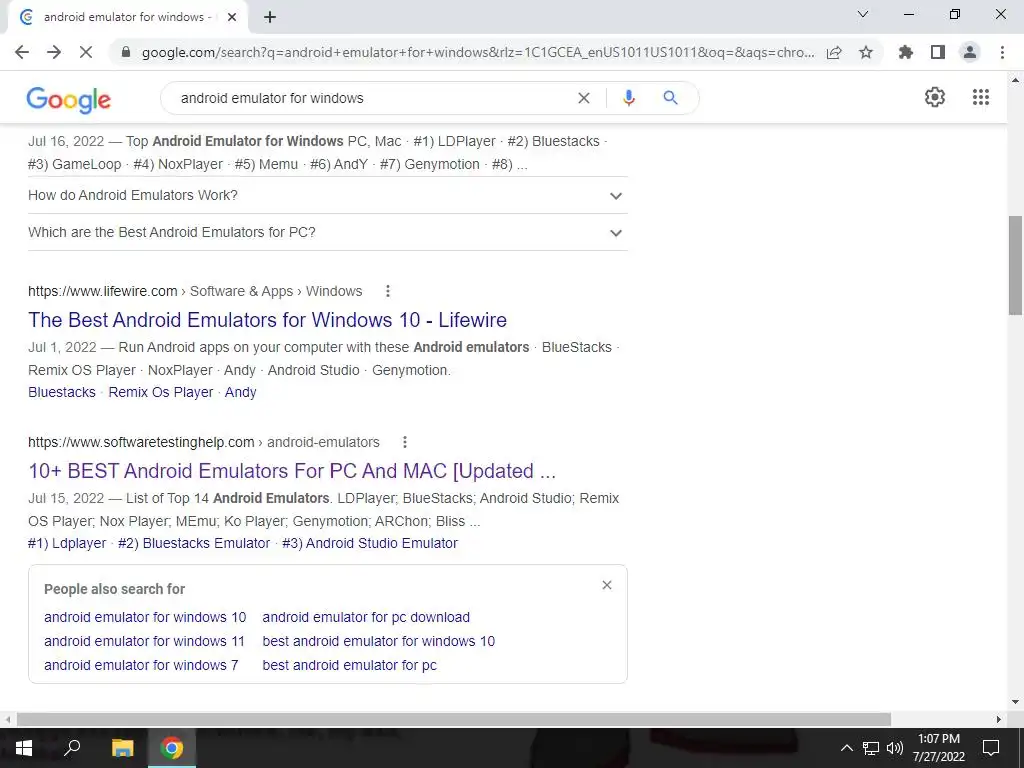The width and height of the screenshot is (1024, 768).
Task: Go to Google home via logo
Action: [69, 100]
